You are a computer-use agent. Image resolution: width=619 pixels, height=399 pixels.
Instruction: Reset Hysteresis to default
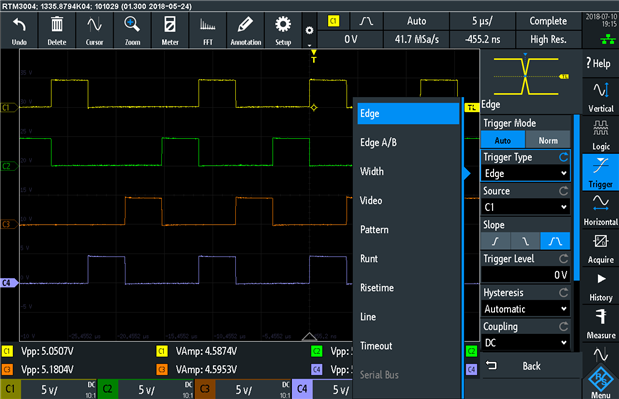tap(563, 293)
